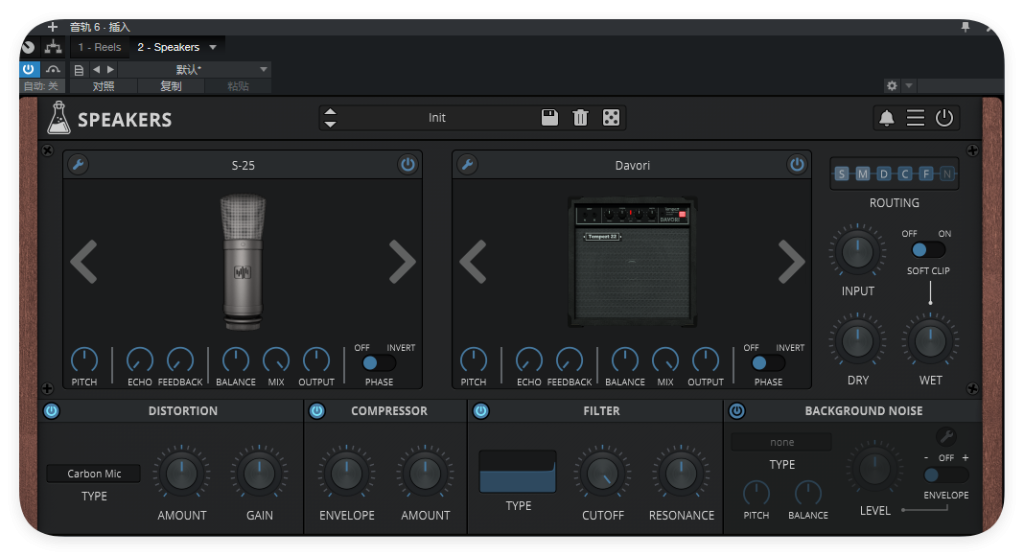Click the F routing module

[x=925, y=174]
